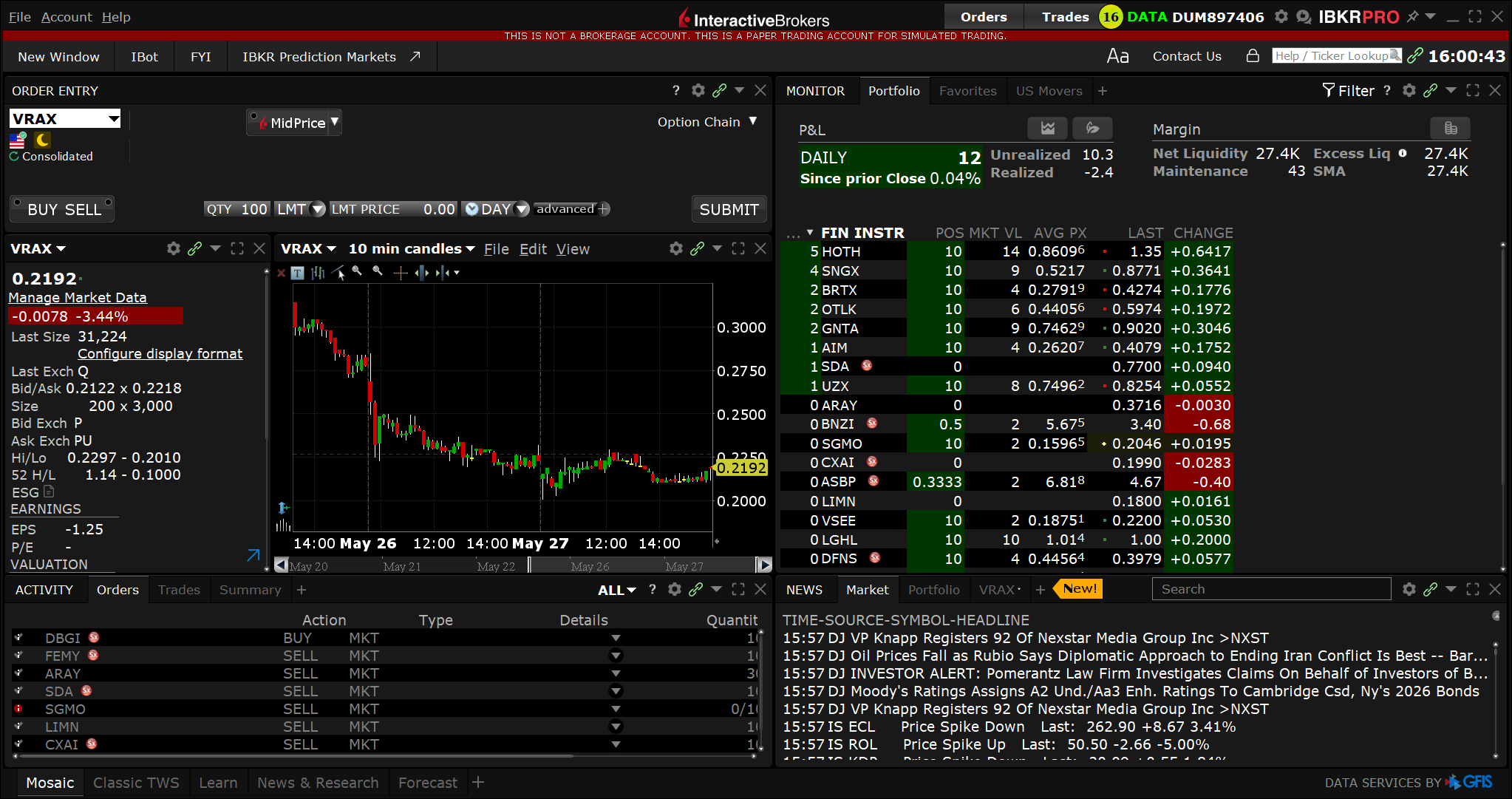This screenshot has height=799, width=1512.
Task: Open the Configure display format link
Action: 160,353
